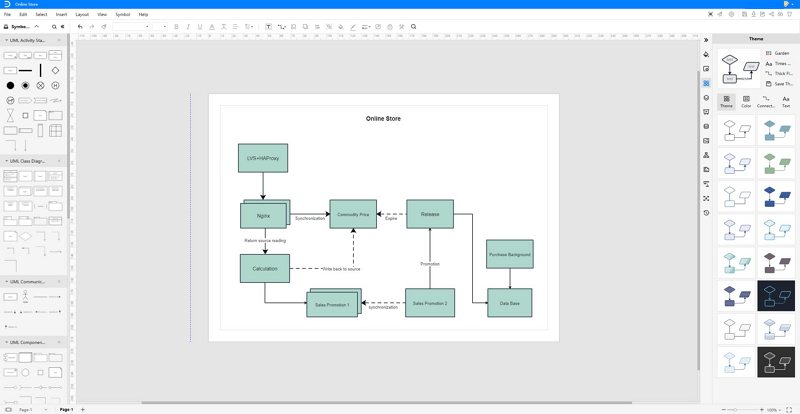The height and width of the screenshot is (414, 800).
Task: Select the Text tool icon
Action: coord(268,27)
